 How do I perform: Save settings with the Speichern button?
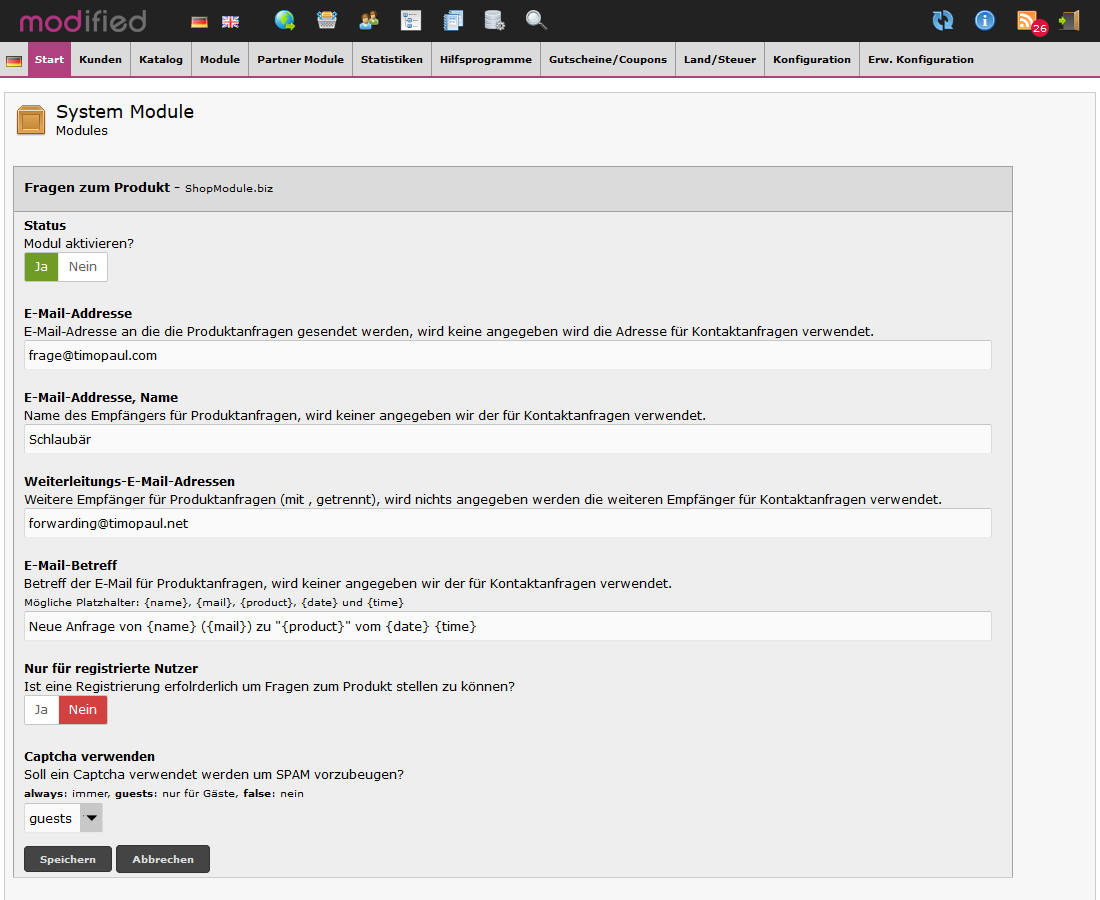click(67, 858)
